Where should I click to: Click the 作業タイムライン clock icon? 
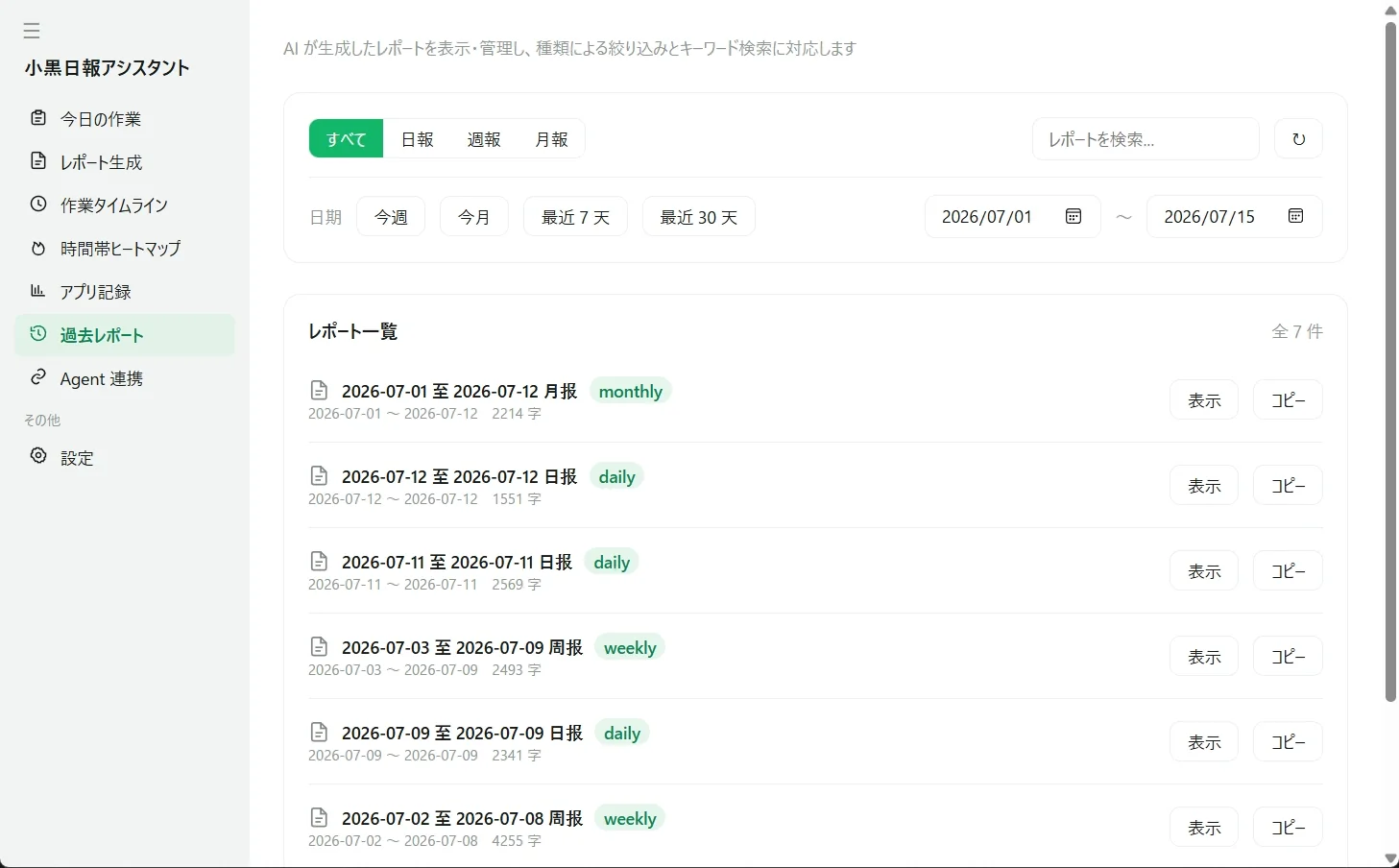(38, 205)
